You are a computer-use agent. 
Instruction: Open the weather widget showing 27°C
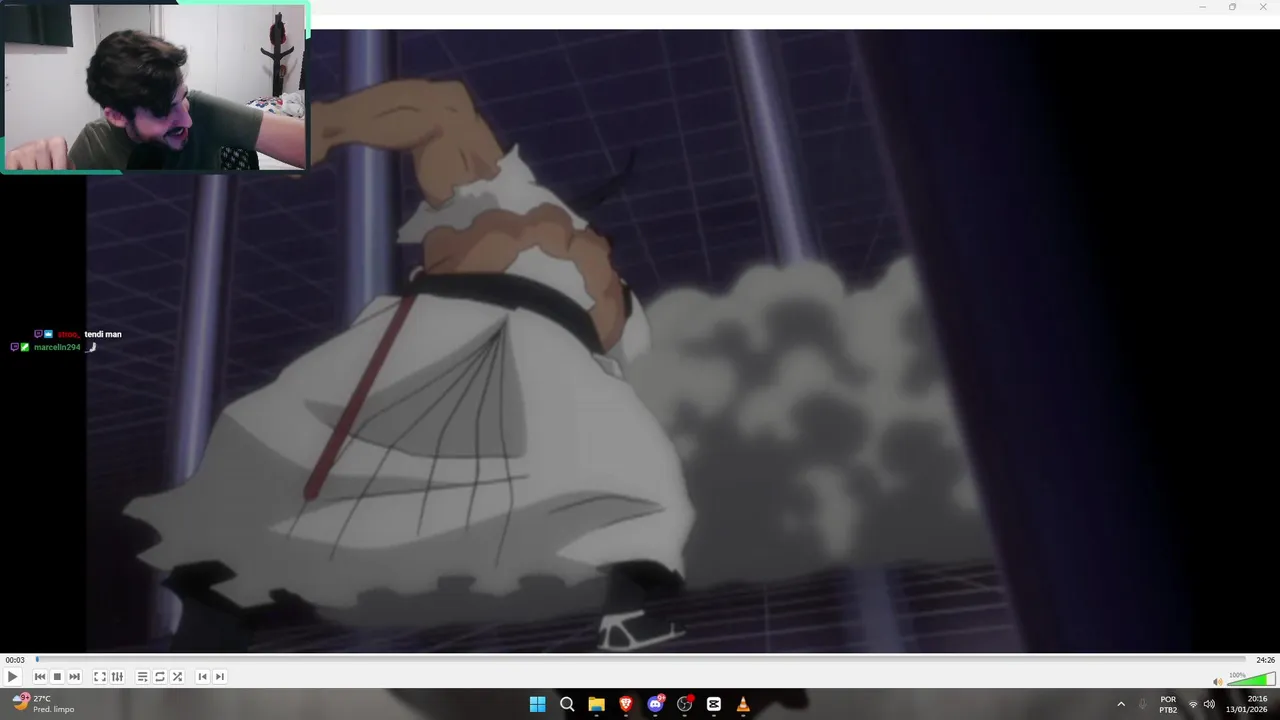[42, 704]
